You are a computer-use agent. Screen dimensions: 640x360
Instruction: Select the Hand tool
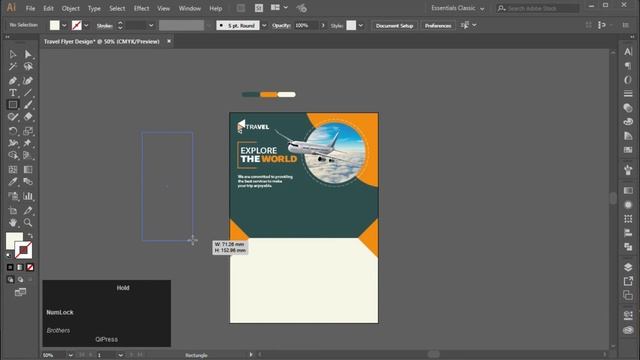coord(13,223)
